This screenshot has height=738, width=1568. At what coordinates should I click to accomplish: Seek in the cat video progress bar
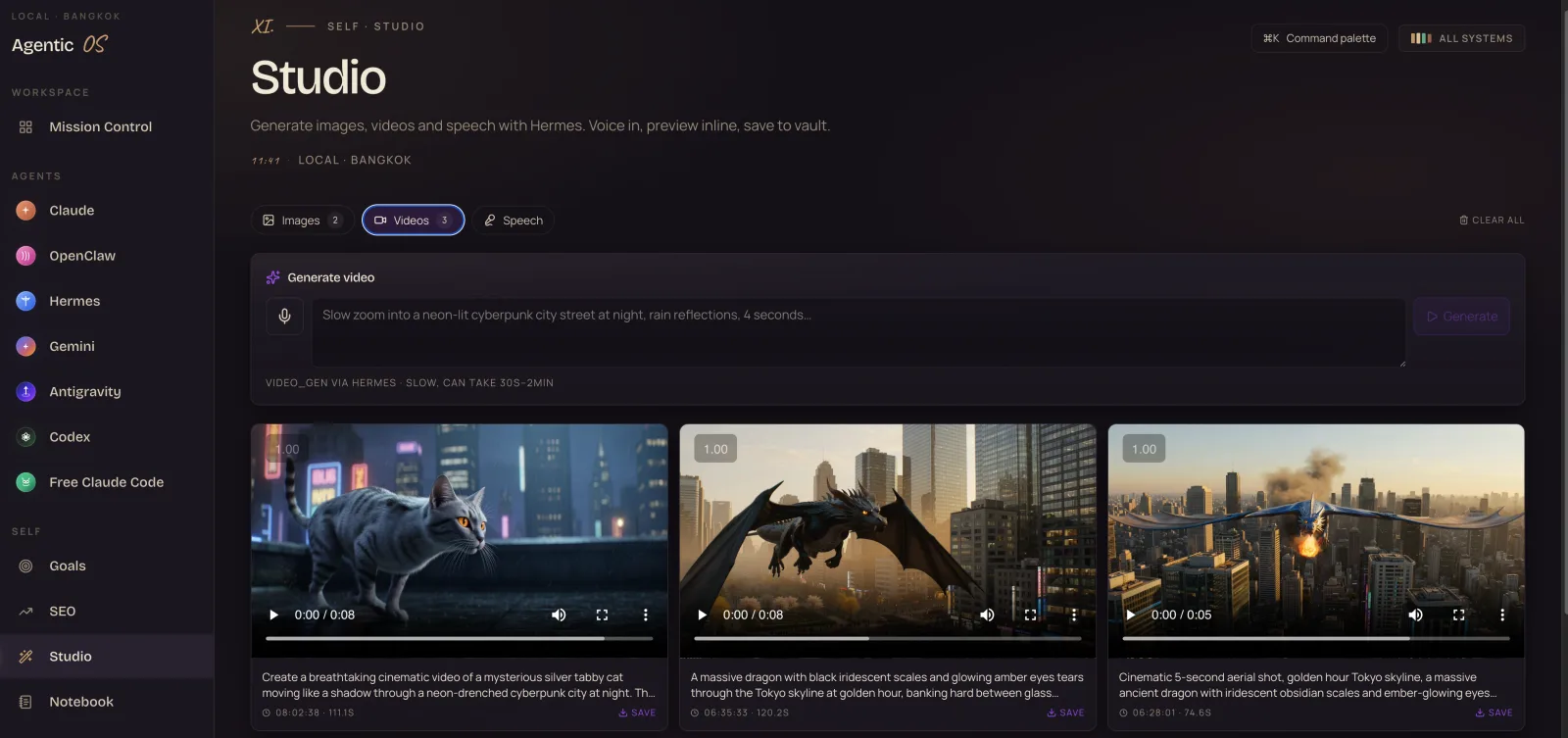(x=459, y=638)
